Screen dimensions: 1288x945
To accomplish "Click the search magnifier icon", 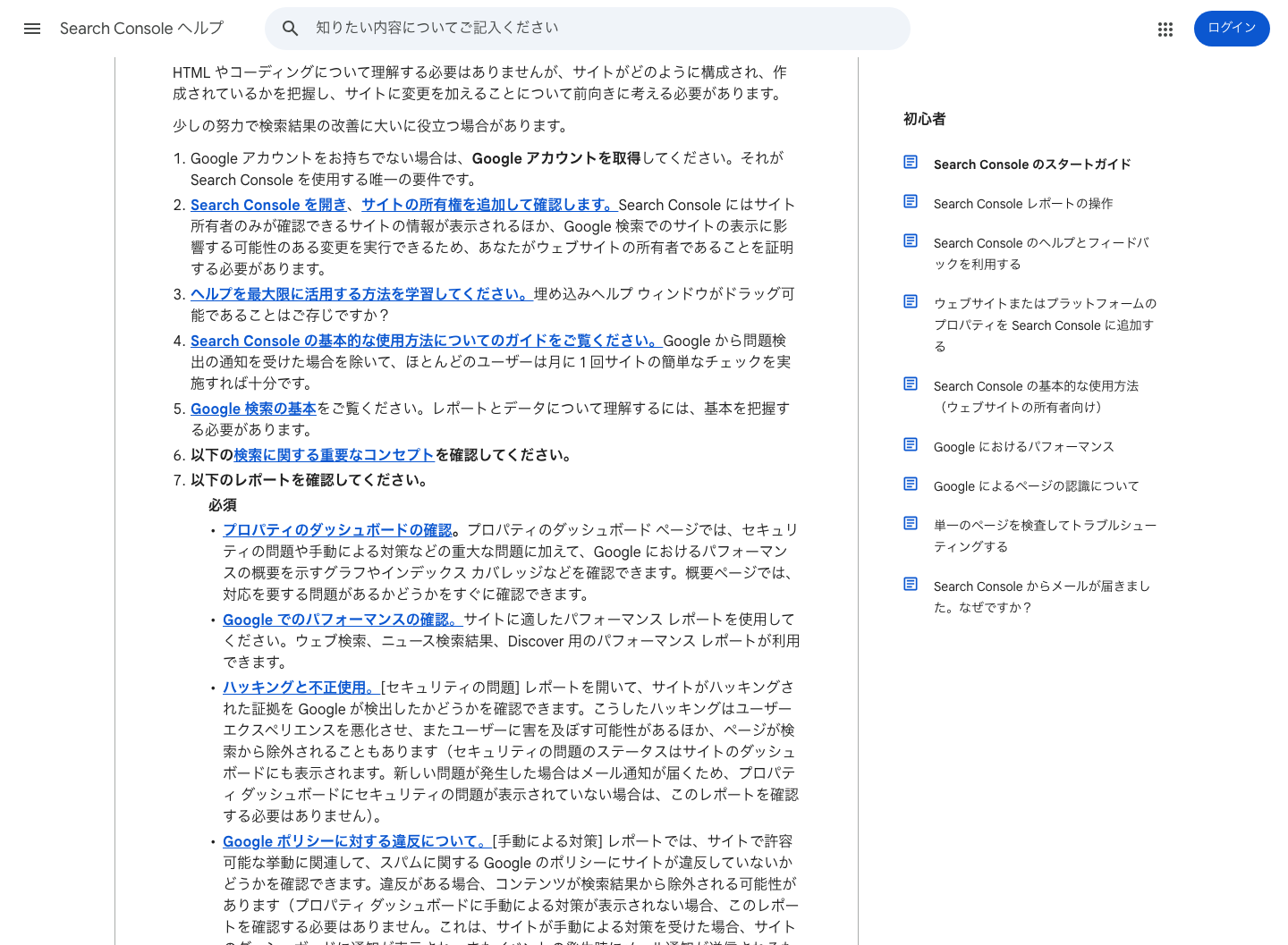I will pos(290,29).
